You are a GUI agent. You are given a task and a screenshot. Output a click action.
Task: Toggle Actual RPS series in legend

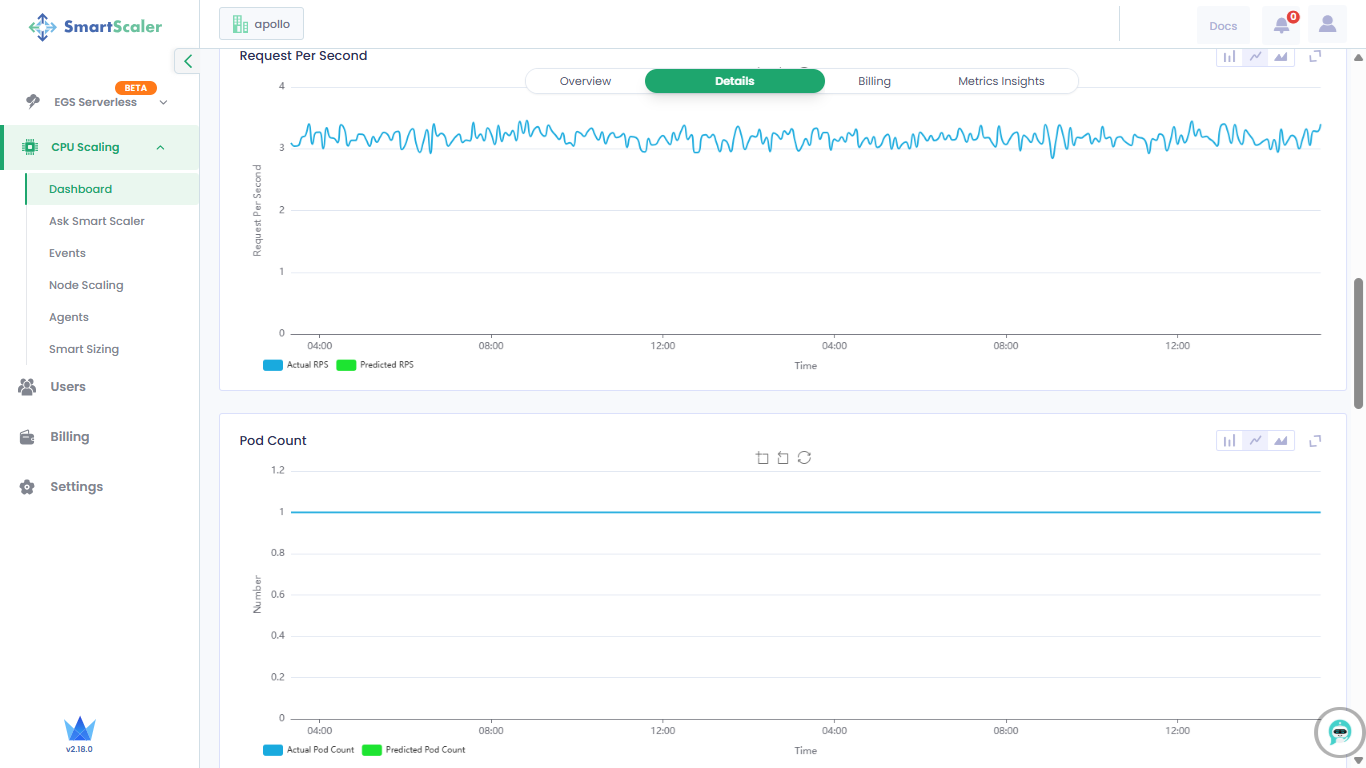click(296, 365)
